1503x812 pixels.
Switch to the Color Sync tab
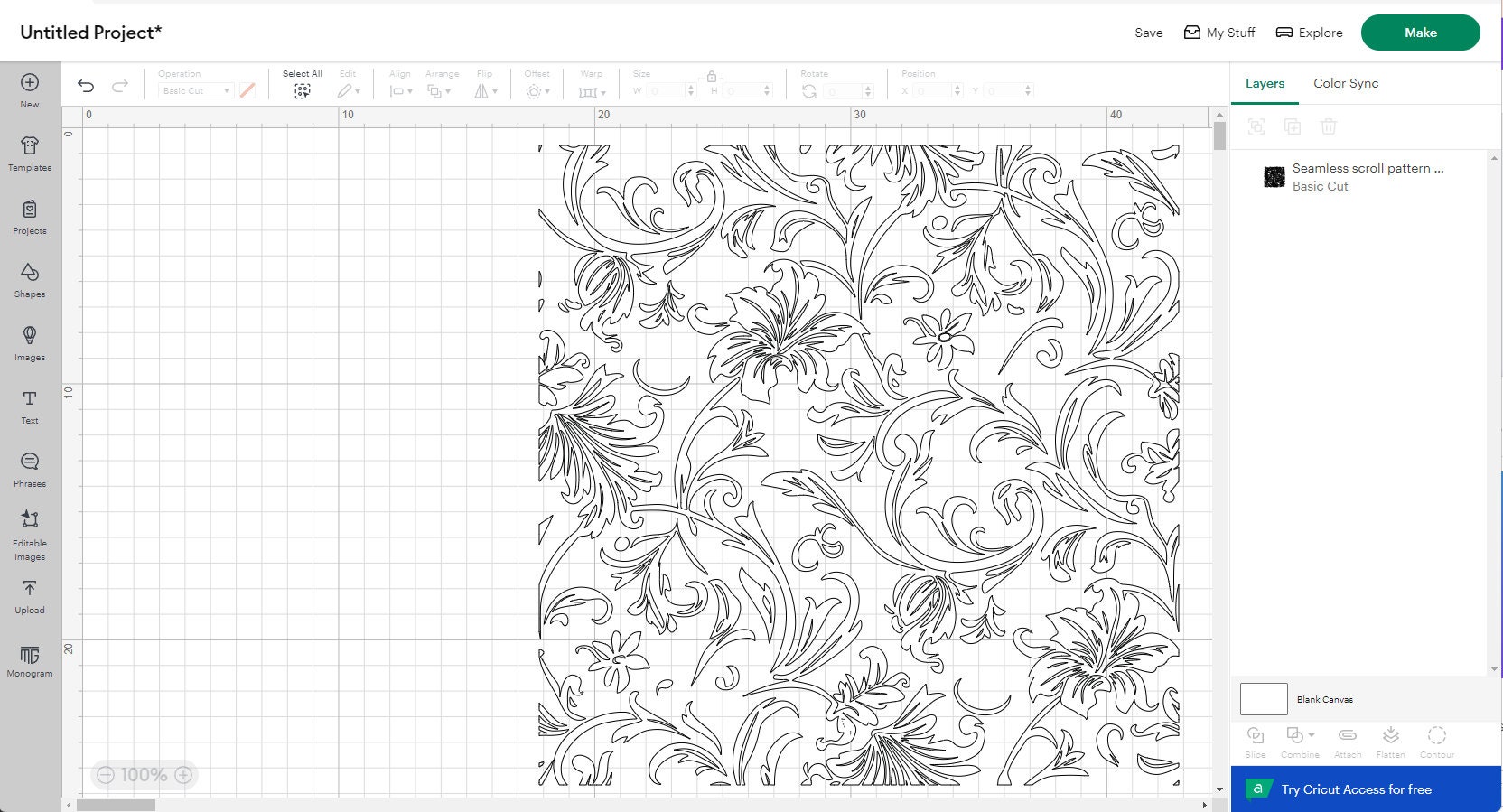(1346, 83)
